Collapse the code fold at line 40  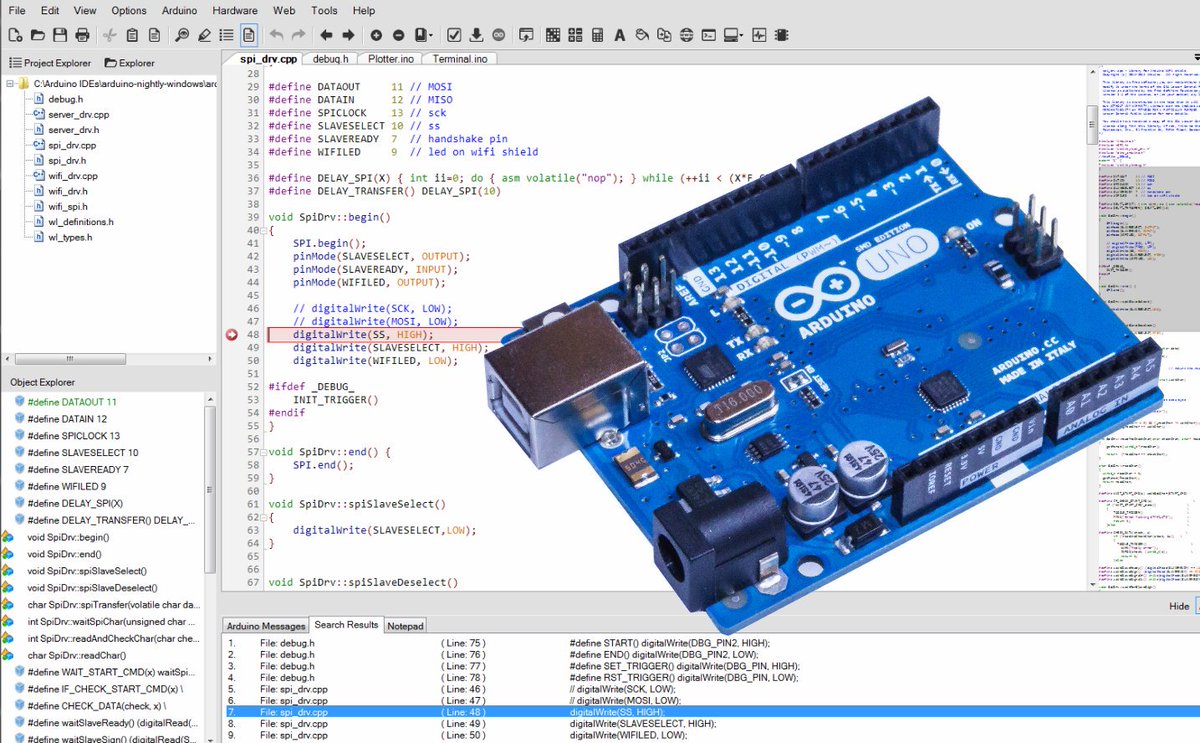point(263,231)
